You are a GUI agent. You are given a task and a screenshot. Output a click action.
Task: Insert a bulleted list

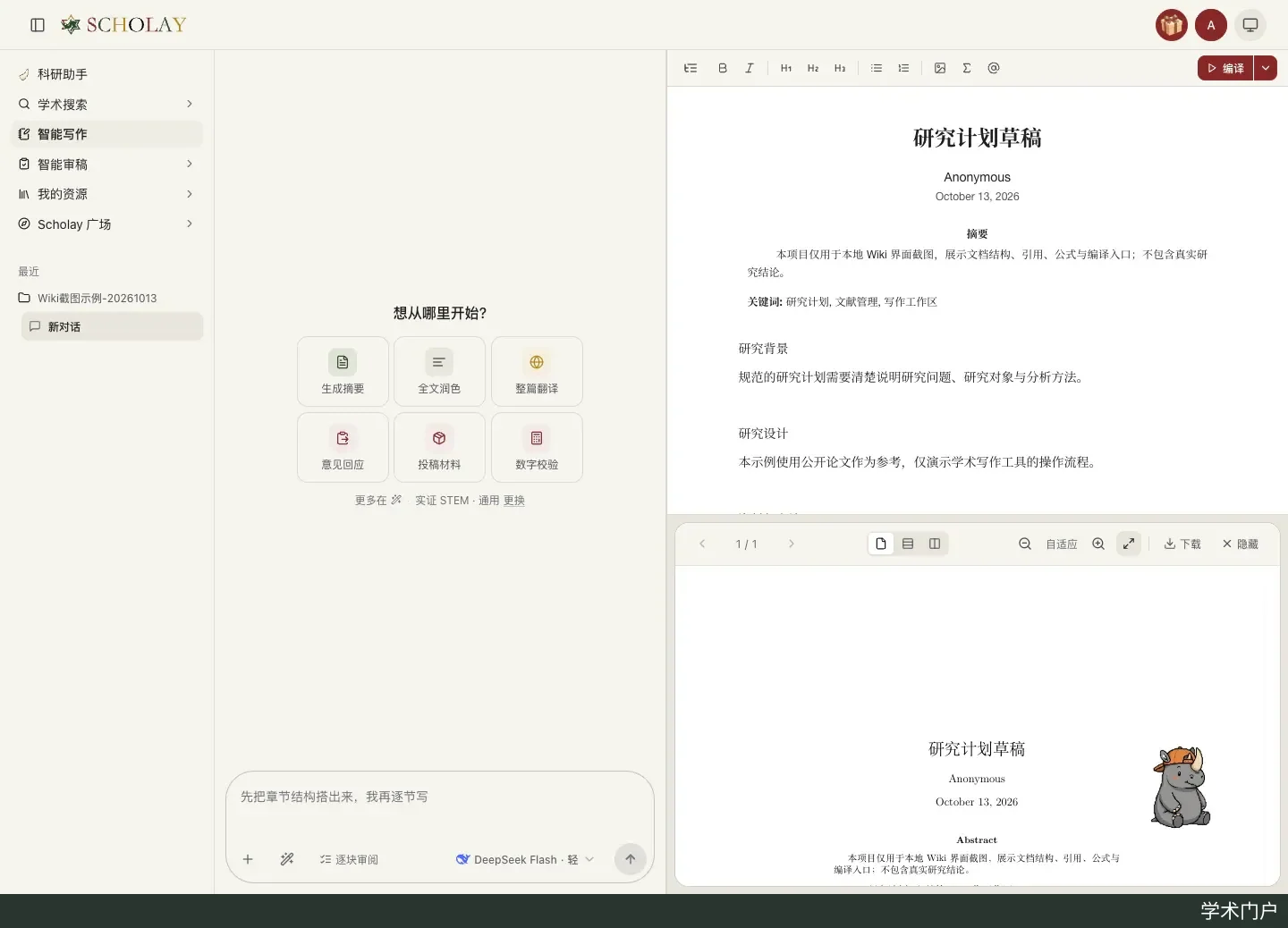tap(877, 68)
